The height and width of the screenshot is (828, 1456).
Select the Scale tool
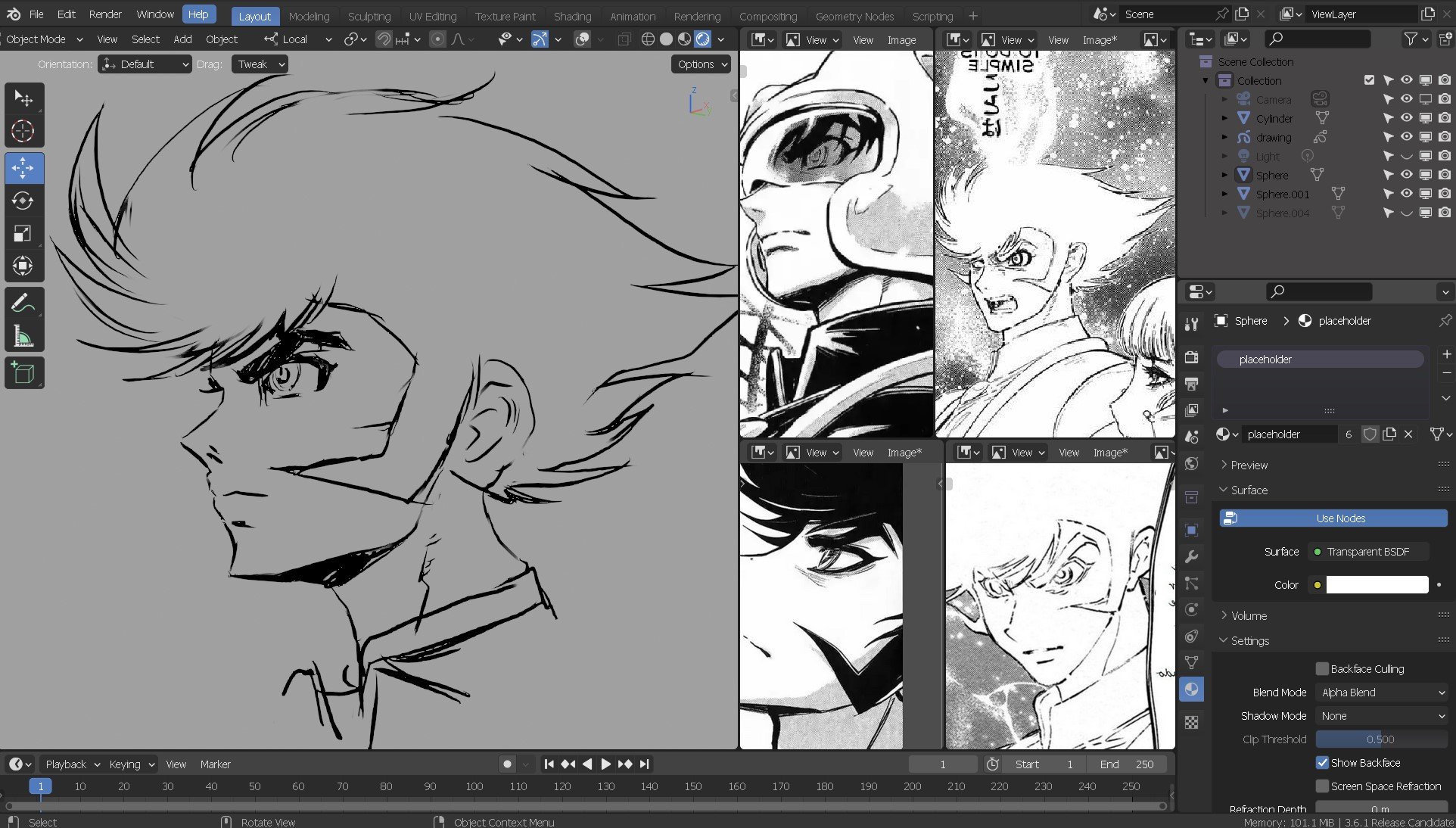(23, 233)
